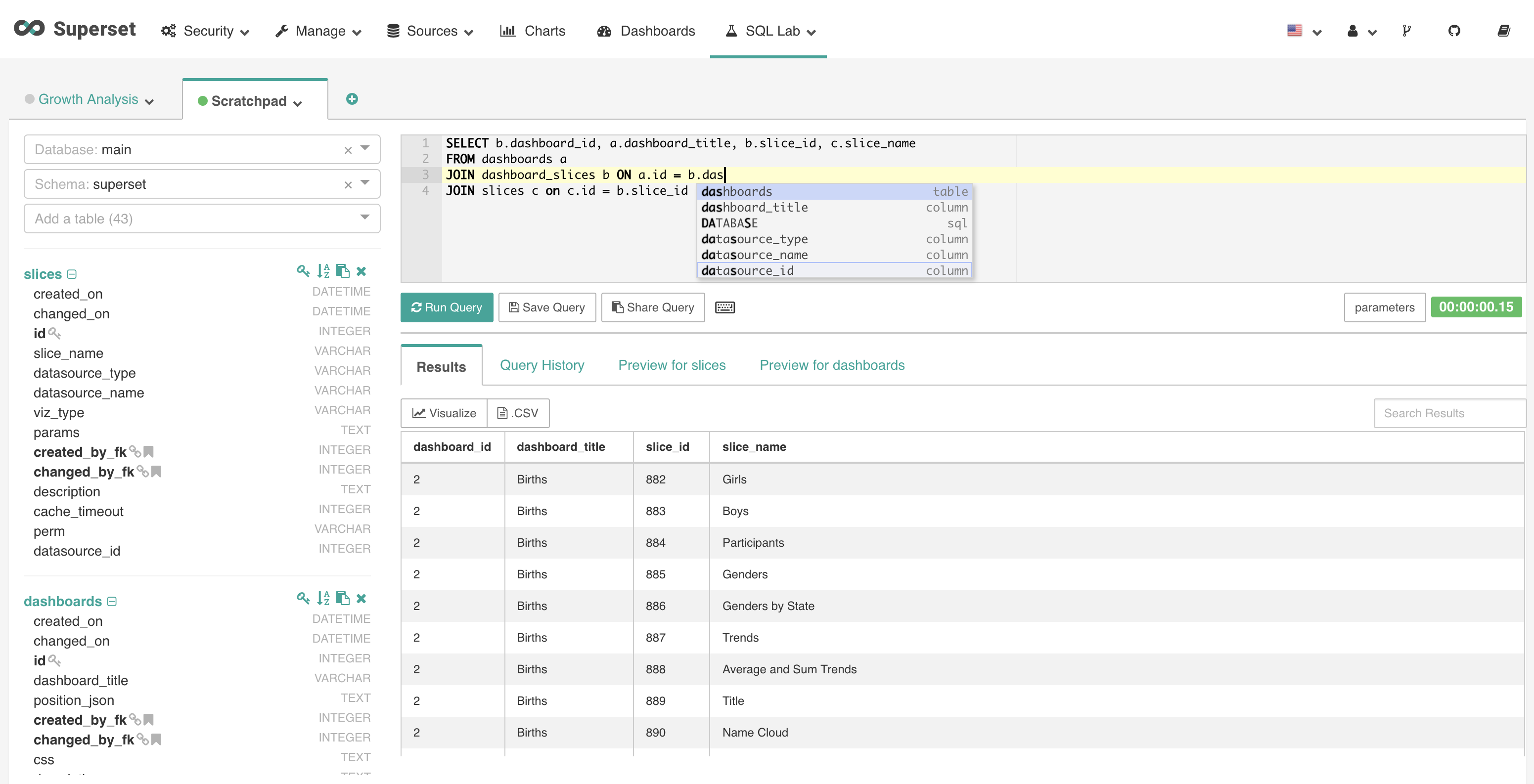Viewport: 1534px width, 784px height.
Task: Copy SELECT statement for slices table
Action: click(342, 271)
